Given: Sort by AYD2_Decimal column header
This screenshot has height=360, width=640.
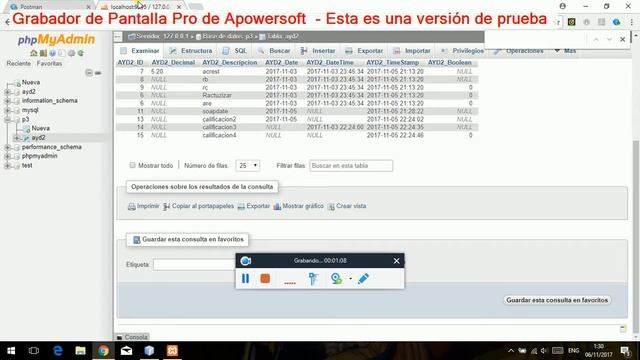Looking at the screenshot, I should pyautogui.click(x=173, y=62).
